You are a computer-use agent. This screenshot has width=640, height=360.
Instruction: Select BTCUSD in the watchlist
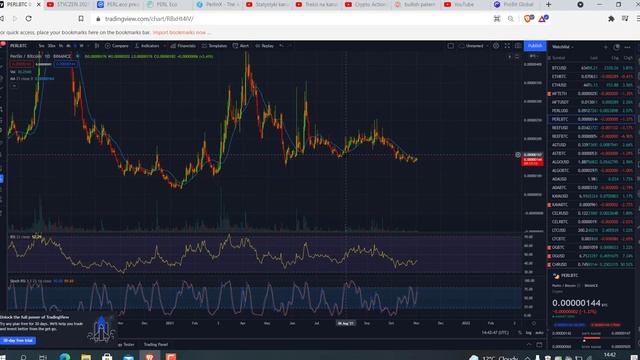[x=590, y=68]
